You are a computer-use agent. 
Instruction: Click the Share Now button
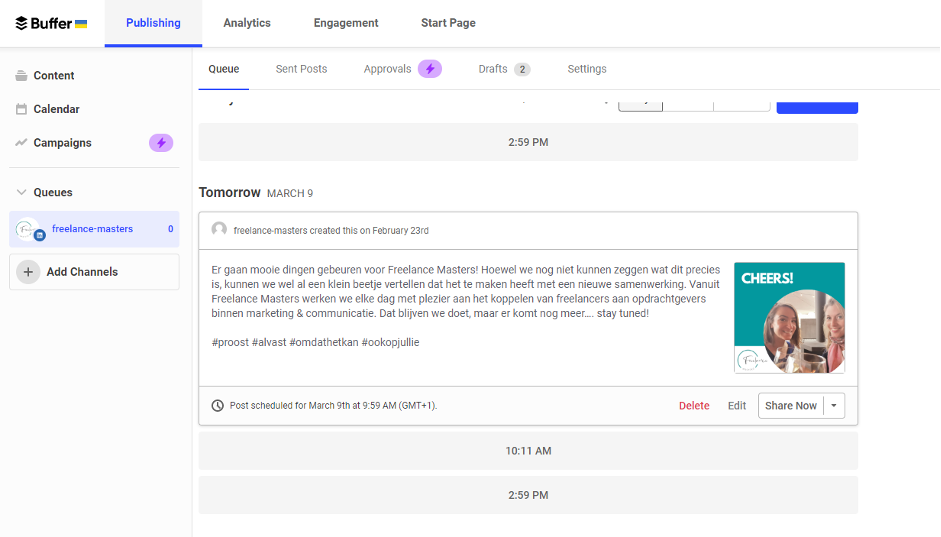click(790, 406)
